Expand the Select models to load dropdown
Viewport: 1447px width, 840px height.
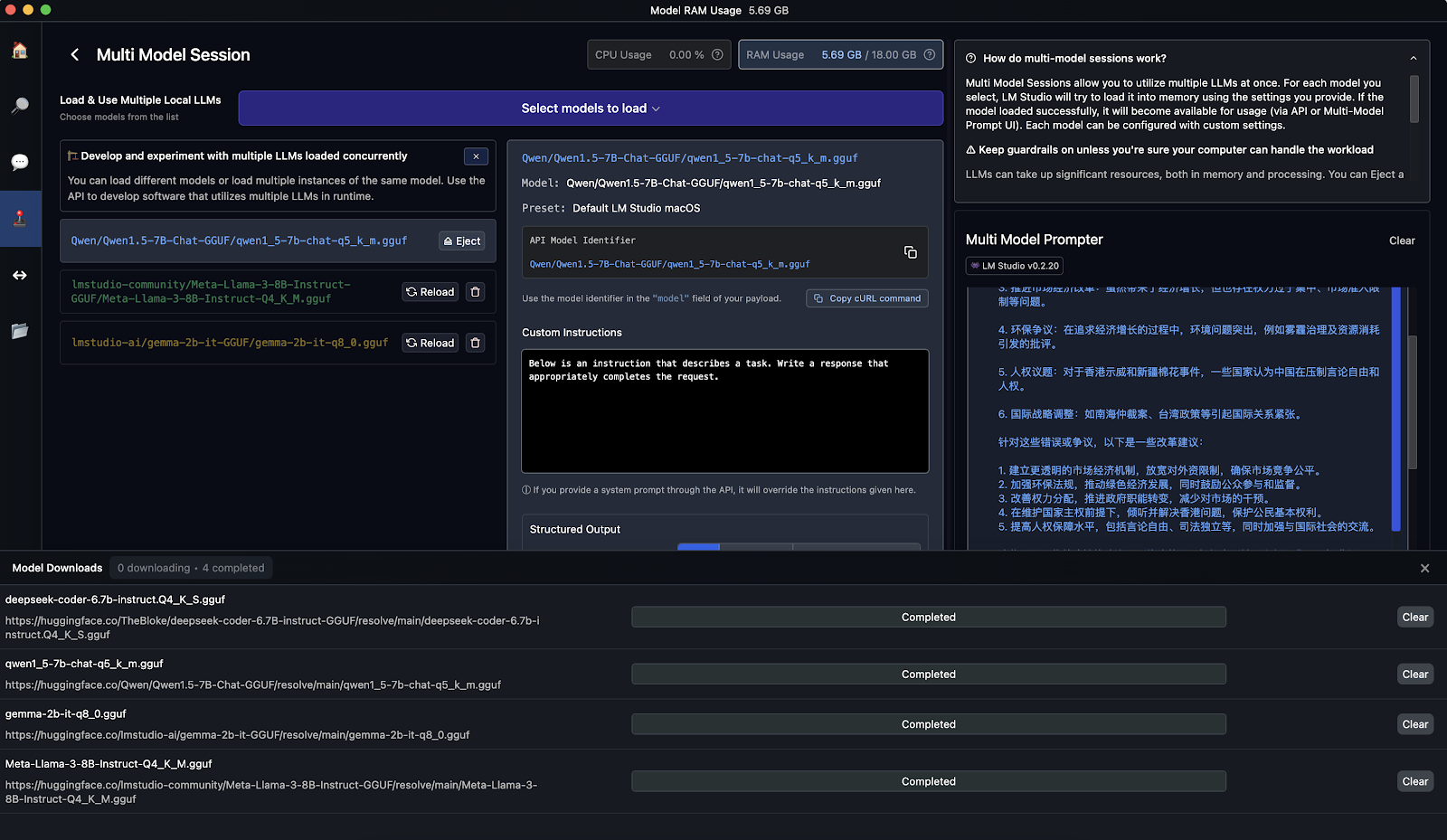[591, 109]
